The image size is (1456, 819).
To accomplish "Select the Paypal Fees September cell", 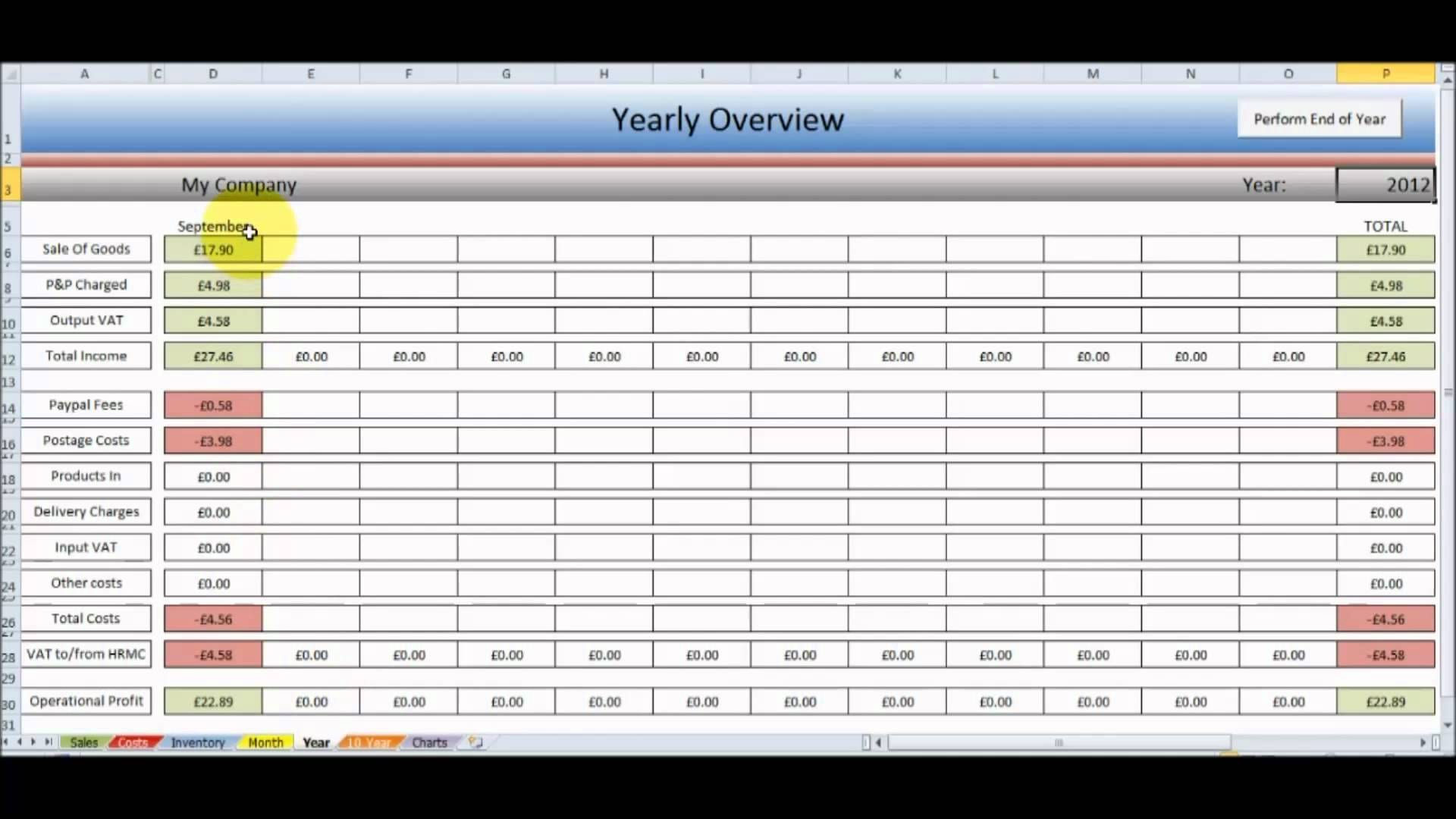I will pyautogui.click(x=213, y=404).
